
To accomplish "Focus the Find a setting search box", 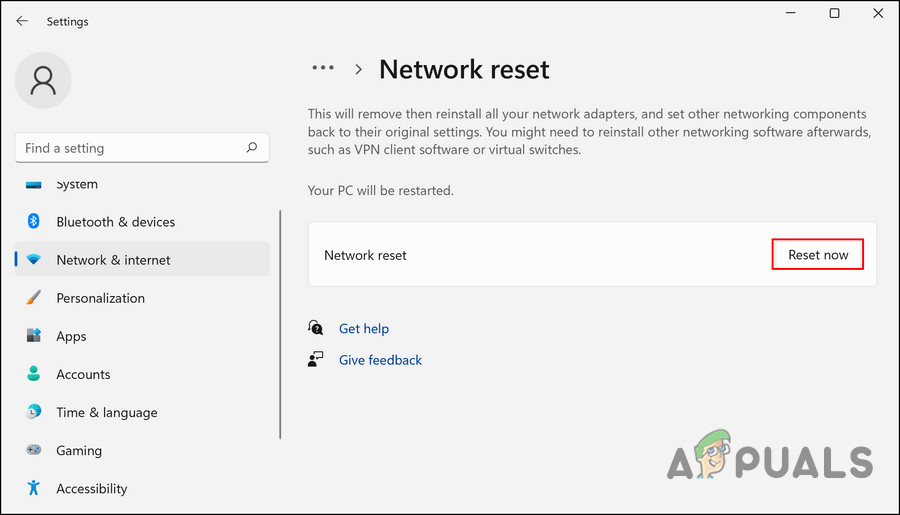I will tap(130, 148).
